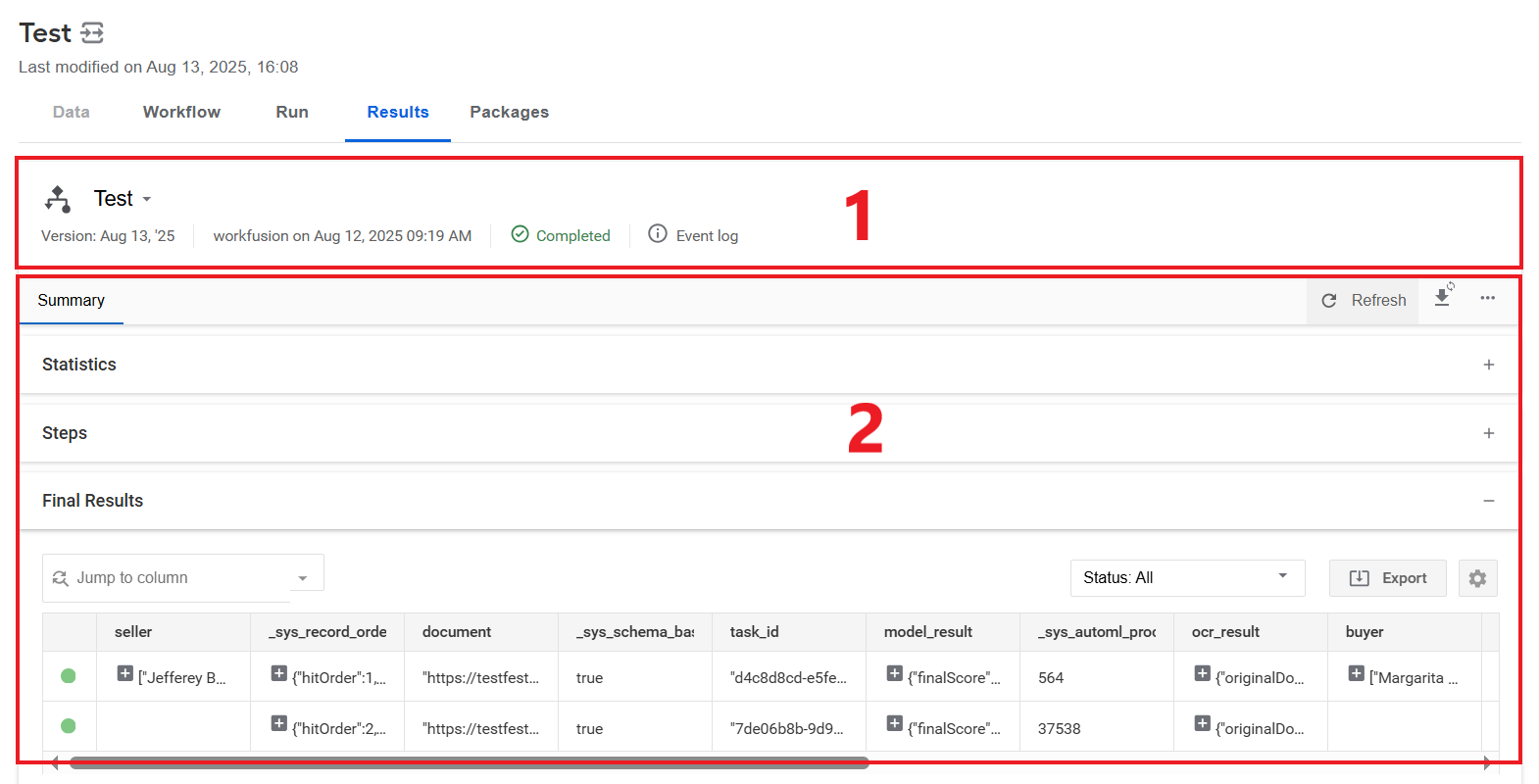
Task: Expand the hitOrder 2 record cell
Action: click(x=279, y=723)
